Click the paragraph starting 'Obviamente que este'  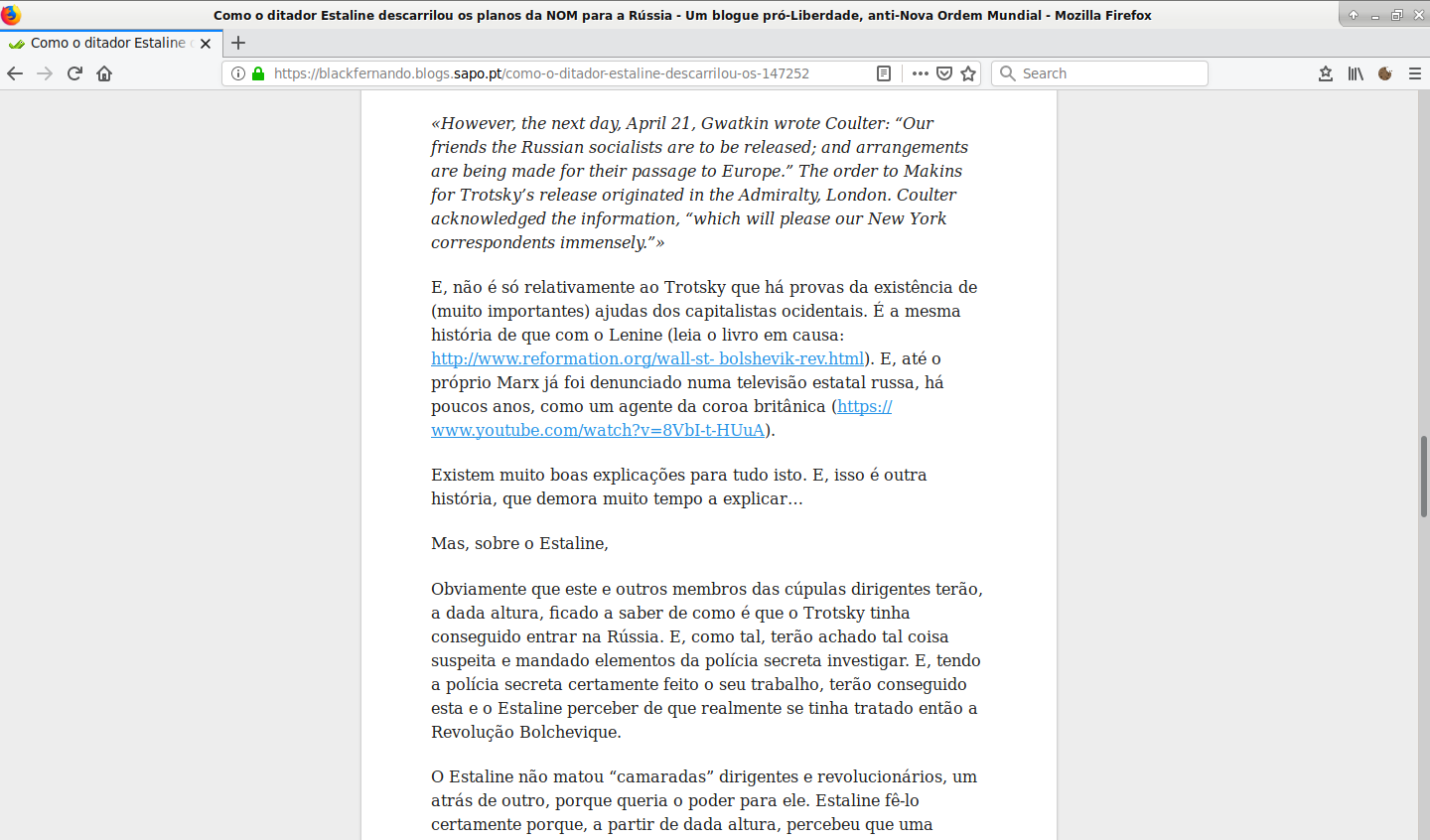coord(707,660)
